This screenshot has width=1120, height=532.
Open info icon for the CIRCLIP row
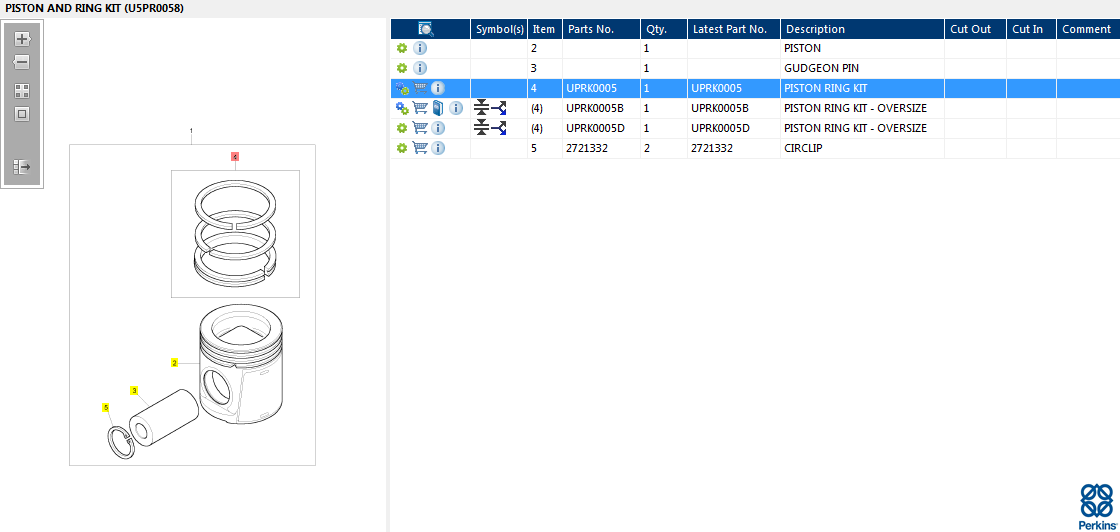pos(438,149)
